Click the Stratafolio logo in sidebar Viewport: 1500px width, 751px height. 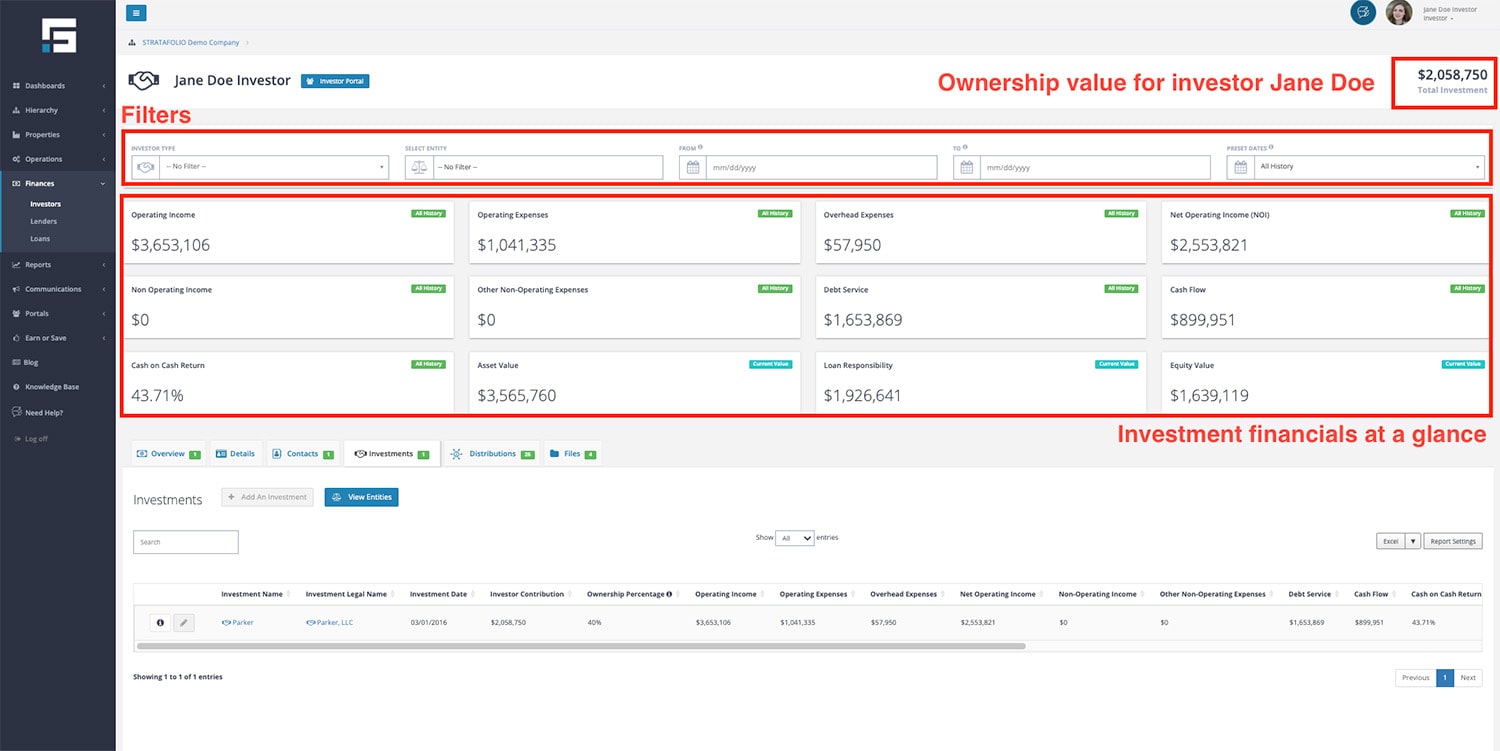click(58, 35)
